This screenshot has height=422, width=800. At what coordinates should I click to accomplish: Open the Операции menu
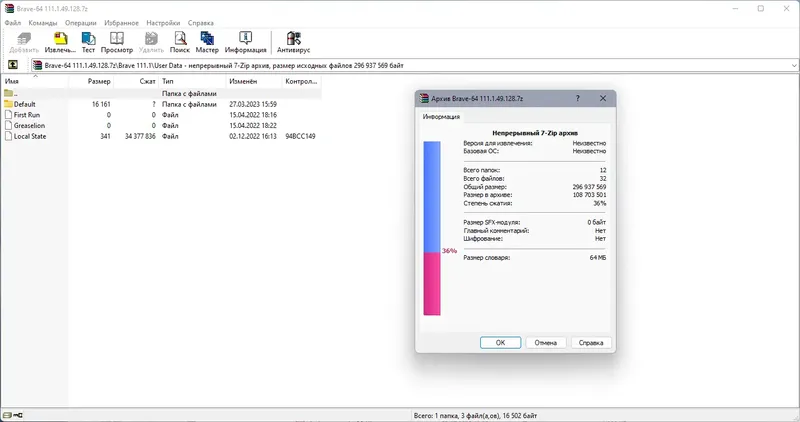[81, 23]
